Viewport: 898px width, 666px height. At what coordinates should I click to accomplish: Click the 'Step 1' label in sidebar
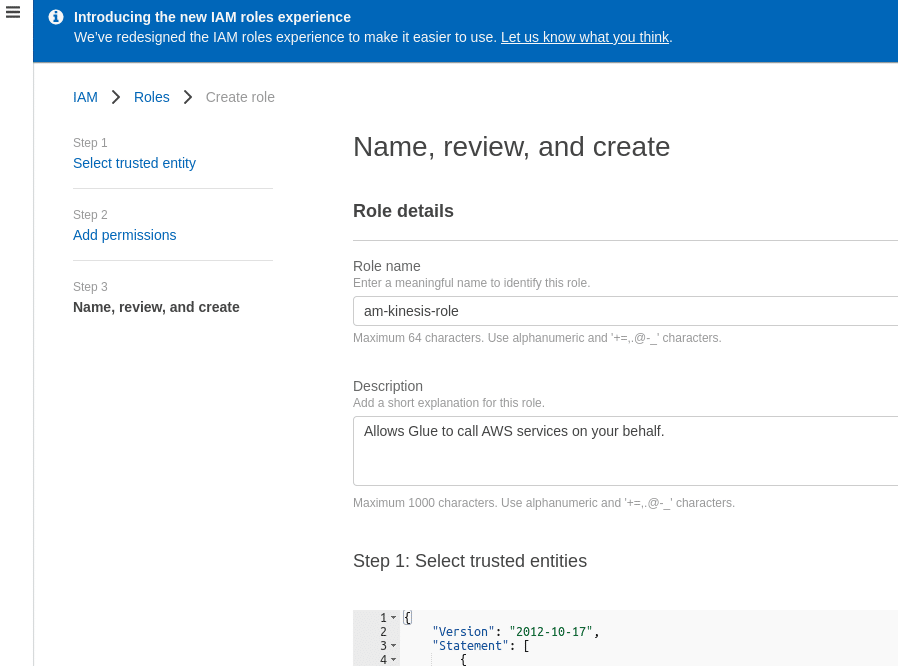click(90, 143)
